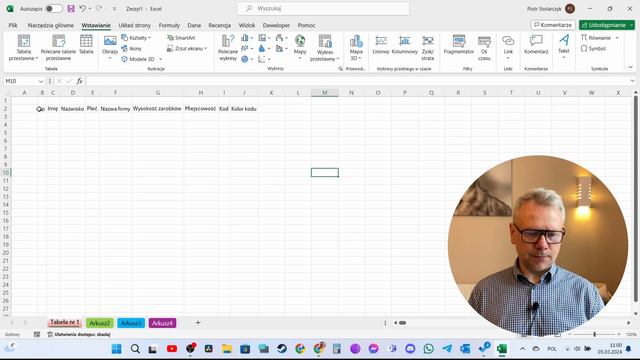Open the Obrazy picture menu
This screenshot has width=640, height=360.
110,47
